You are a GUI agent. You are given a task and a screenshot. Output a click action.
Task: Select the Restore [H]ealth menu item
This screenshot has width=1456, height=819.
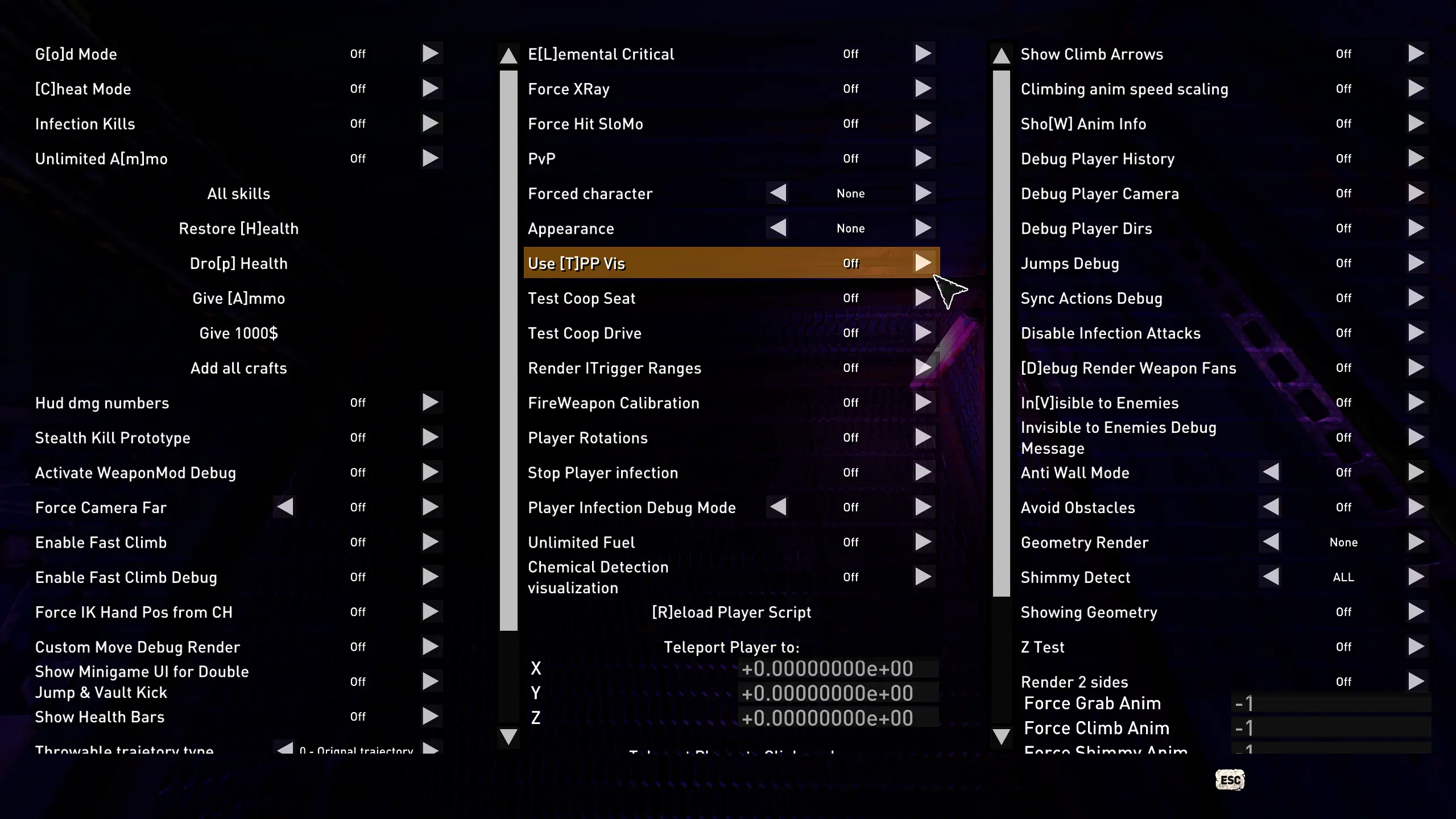click(x=238, y=228)
